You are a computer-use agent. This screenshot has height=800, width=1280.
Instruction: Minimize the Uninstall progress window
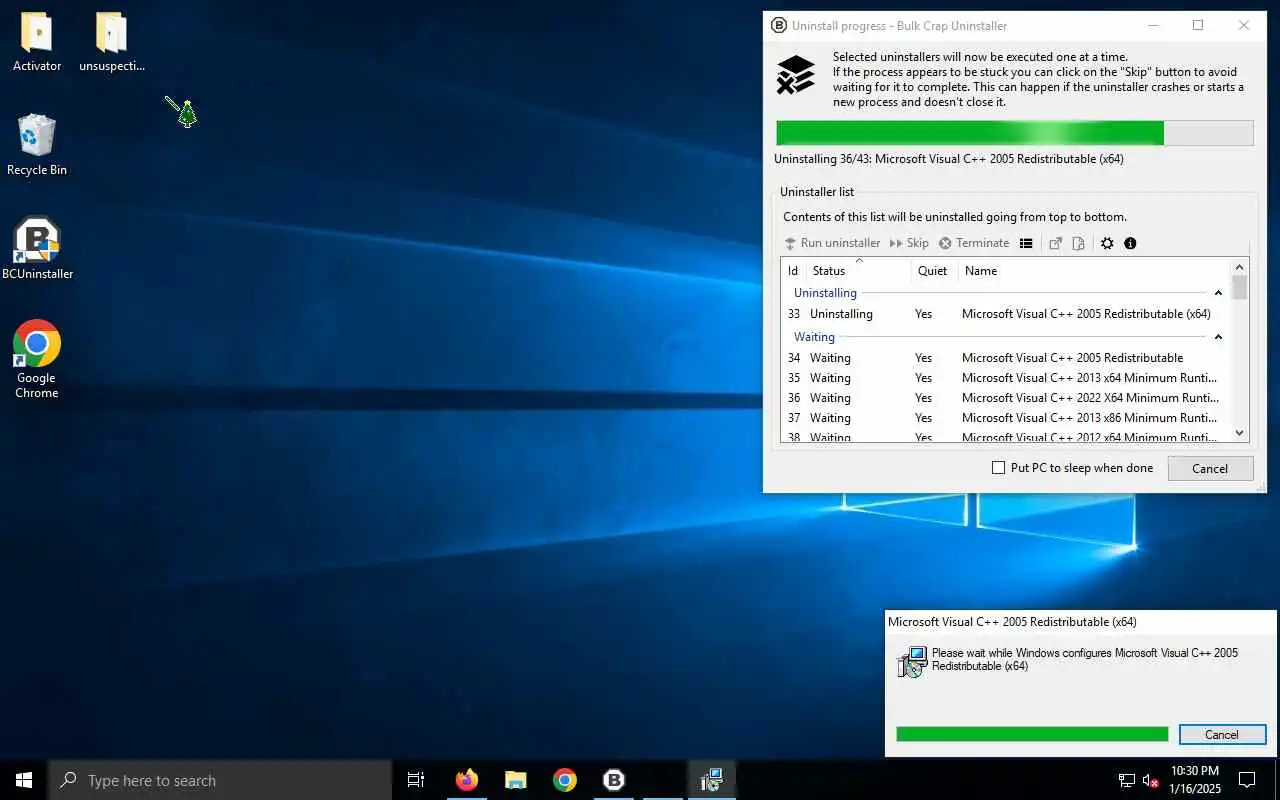coord(1152,26)
